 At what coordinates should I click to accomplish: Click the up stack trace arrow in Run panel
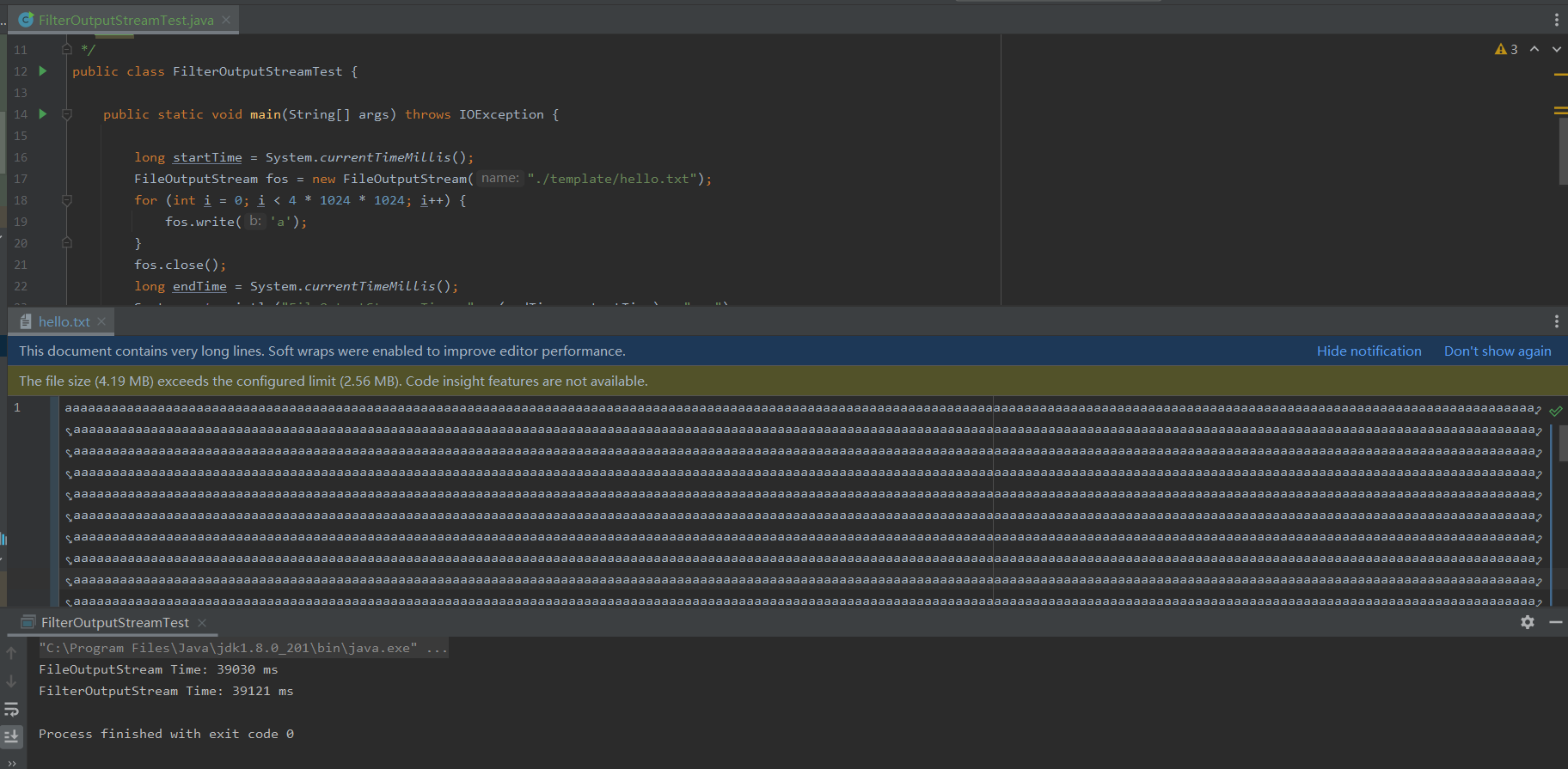tap(11, 653)
